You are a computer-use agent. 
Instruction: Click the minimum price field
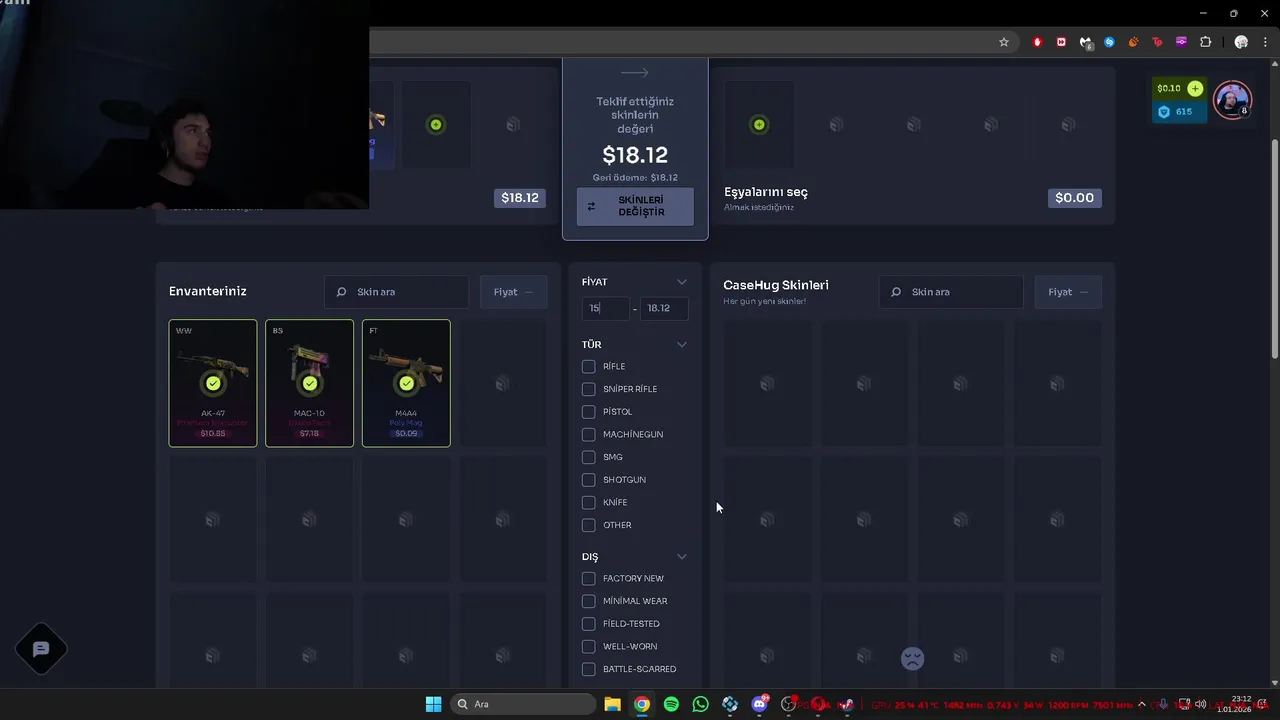click(x=606, y=308)
